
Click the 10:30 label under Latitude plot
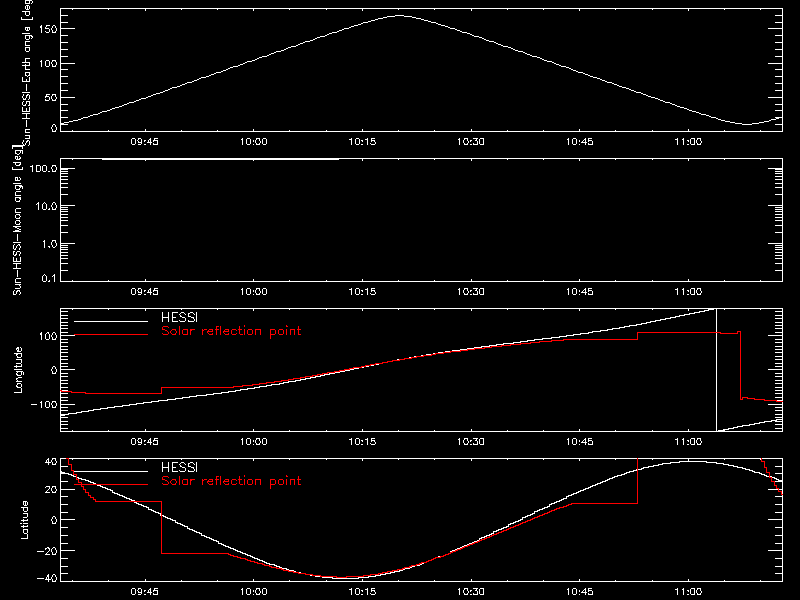[471, 592]
